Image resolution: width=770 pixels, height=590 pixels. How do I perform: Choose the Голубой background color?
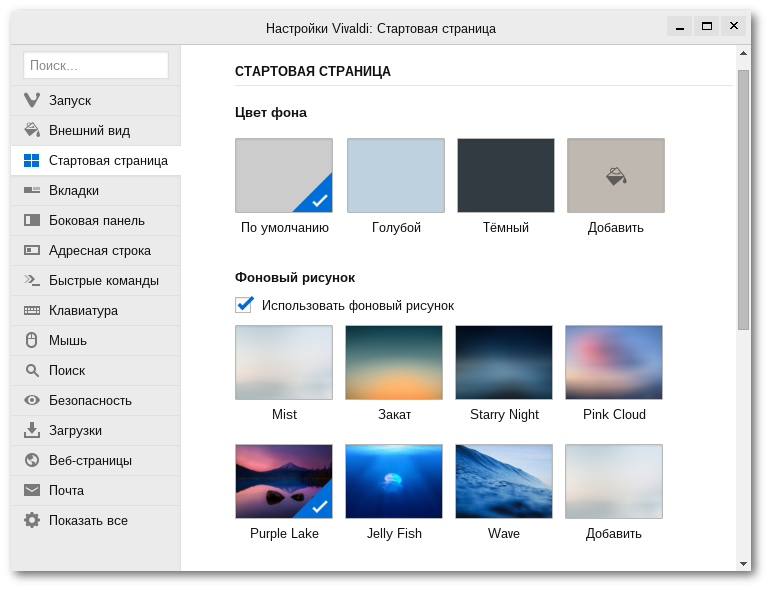(x=396, y=175)
